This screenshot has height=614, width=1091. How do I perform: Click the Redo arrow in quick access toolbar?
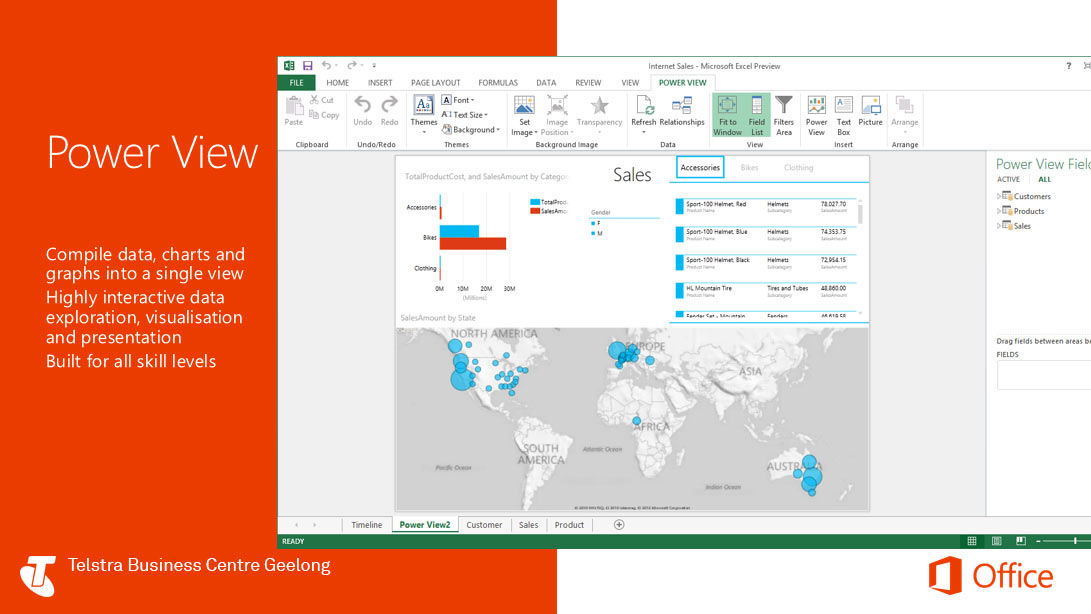(x=351, y=65)
